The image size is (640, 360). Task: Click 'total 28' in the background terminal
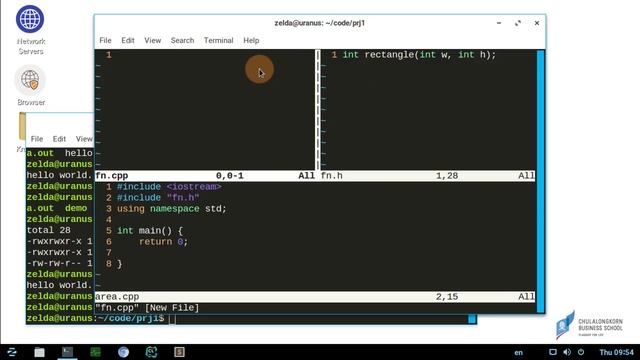[x=49, y=230]
